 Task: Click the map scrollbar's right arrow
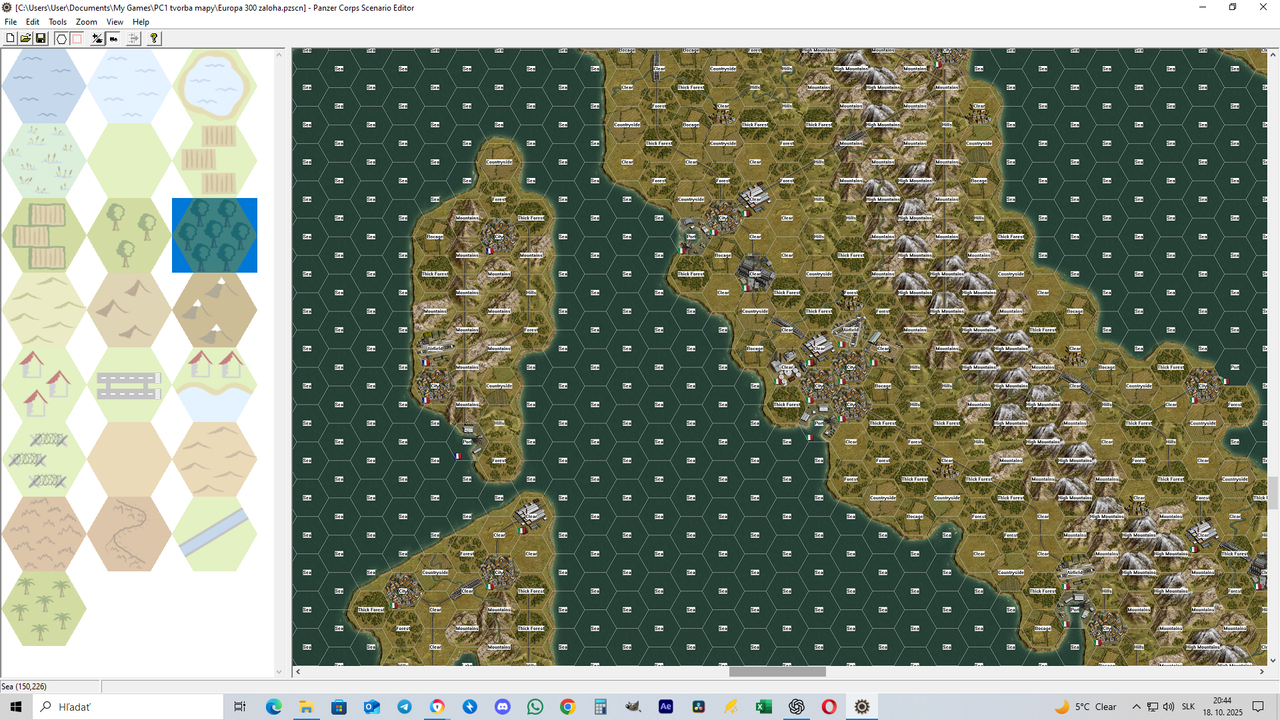pyautogui.click(x=1261, y=672)
